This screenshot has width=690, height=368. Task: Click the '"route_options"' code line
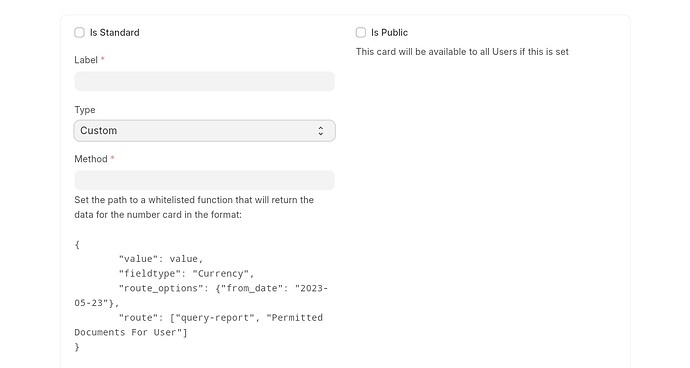tap(201, 296)
